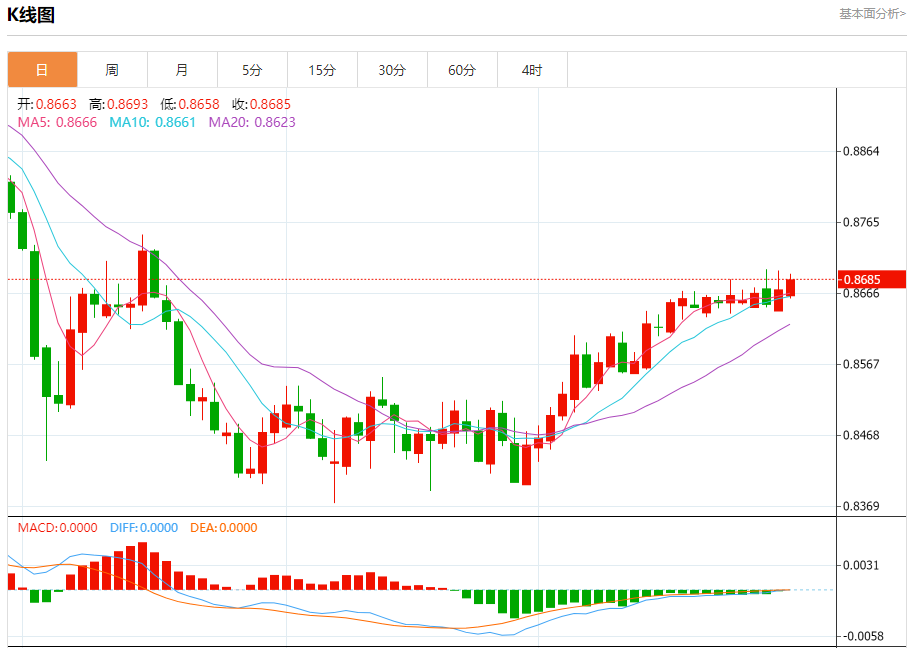Click the tallest red MACD histogram bar
Screen dimensions: 911x648
point(142,566)
